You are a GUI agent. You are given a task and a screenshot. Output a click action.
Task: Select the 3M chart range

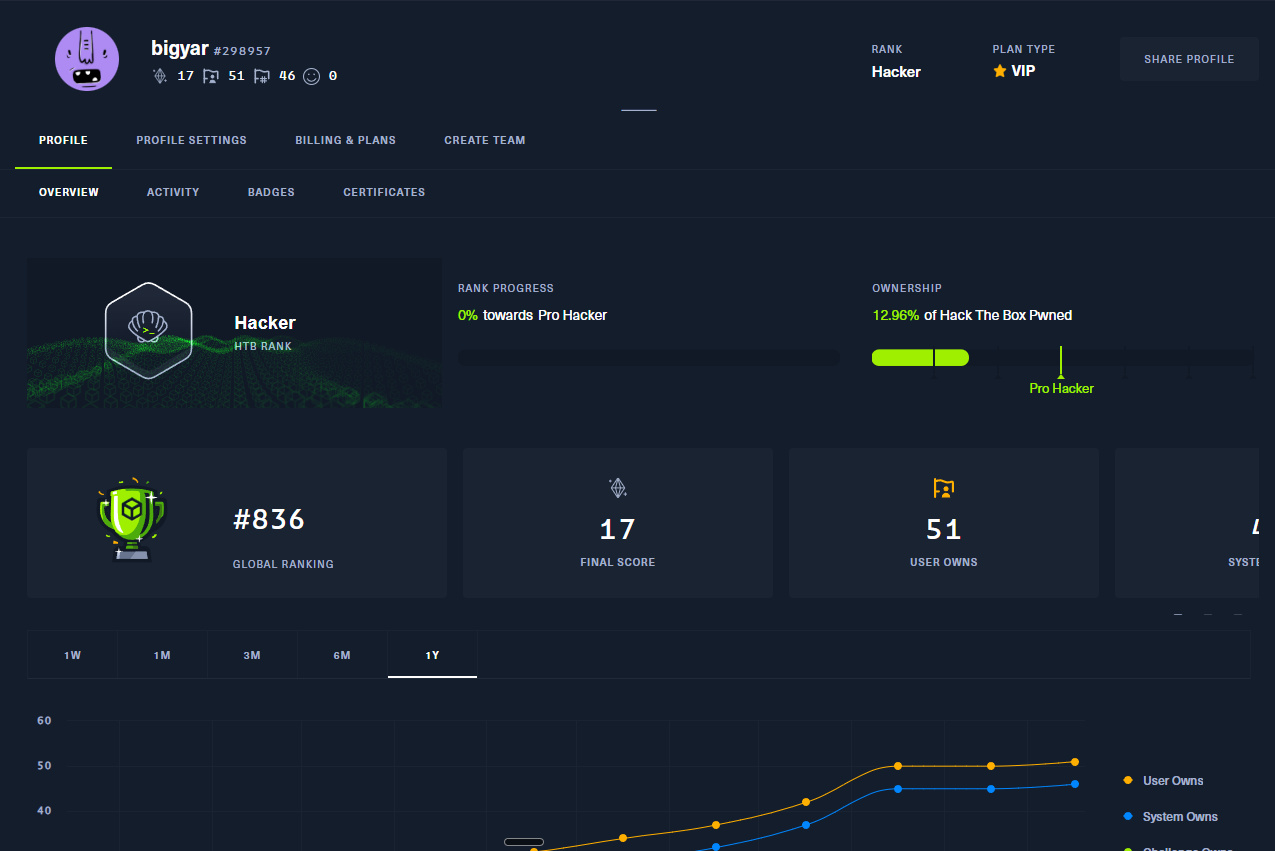252,655
